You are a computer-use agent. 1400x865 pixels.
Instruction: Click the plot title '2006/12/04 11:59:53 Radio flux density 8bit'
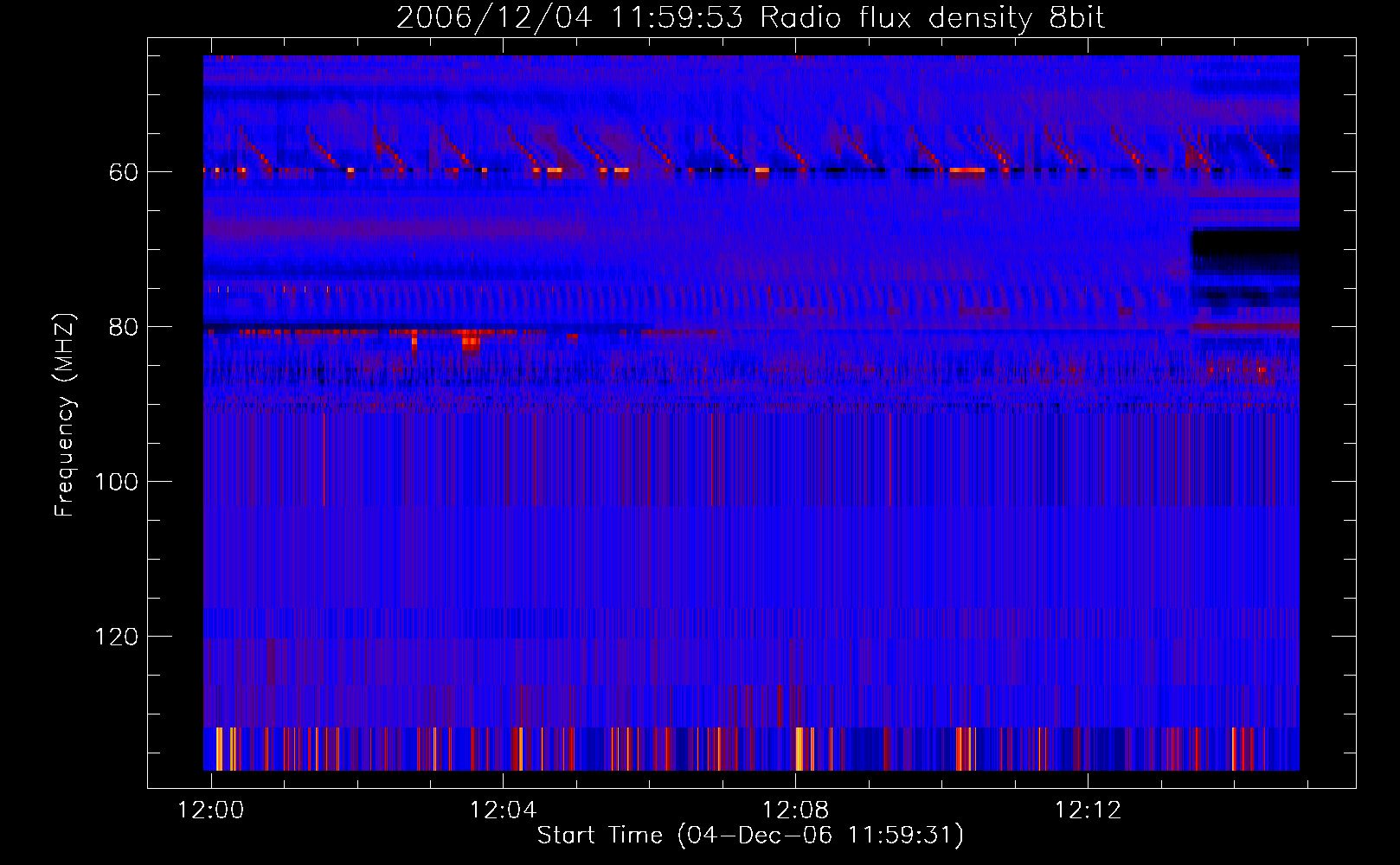pos(750,18)
